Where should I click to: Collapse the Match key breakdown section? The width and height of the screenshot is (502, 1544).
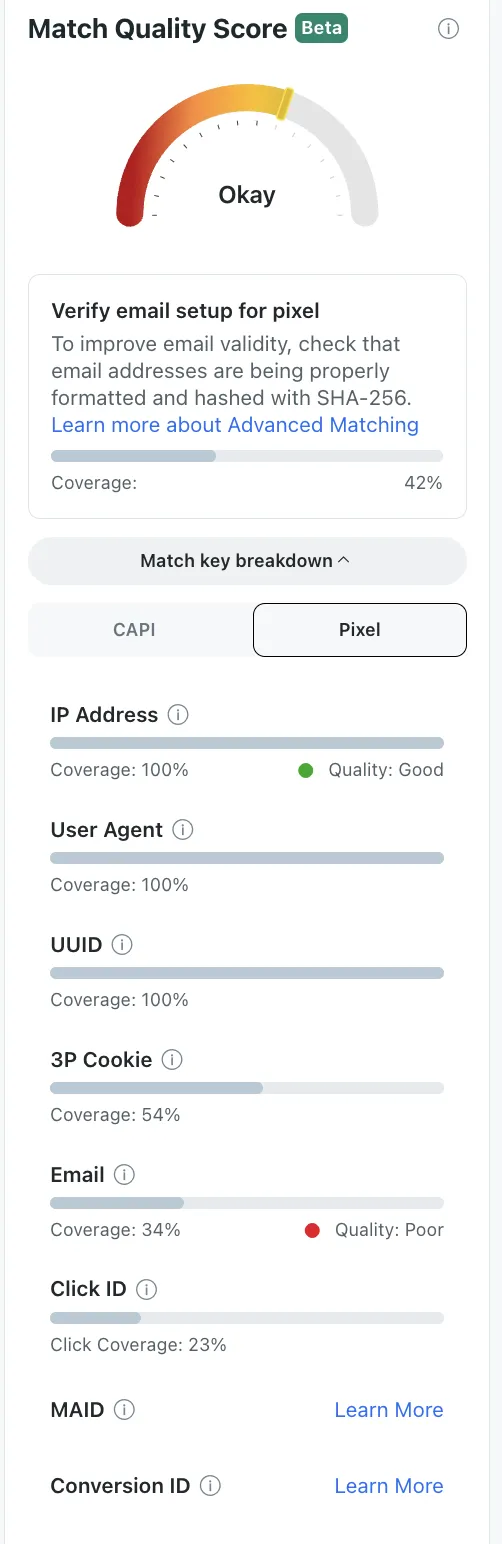pyautogui.click(x=247, y=561)
